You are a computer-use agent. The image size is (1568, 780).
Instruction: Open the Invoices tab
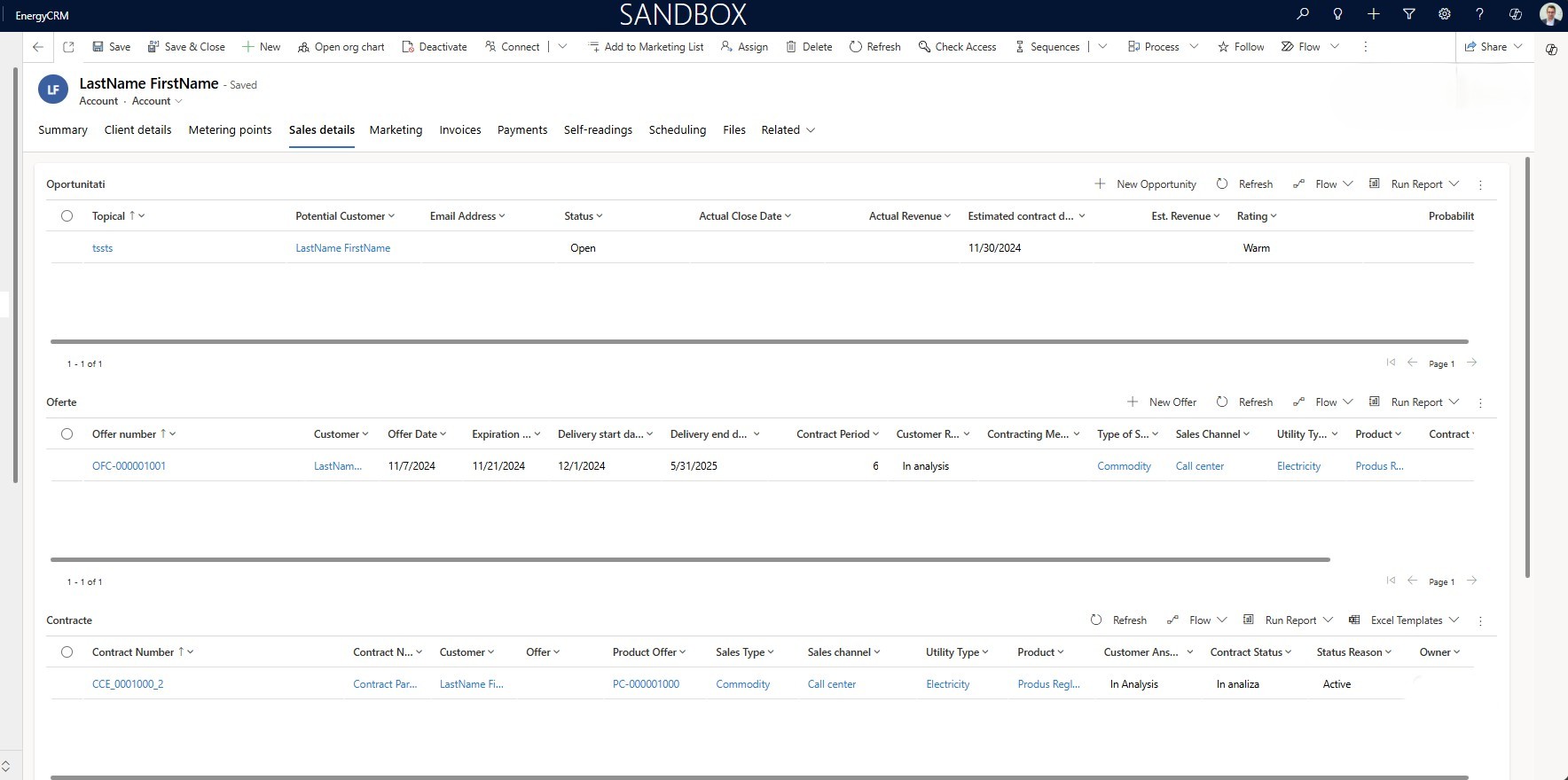point(459,130)
